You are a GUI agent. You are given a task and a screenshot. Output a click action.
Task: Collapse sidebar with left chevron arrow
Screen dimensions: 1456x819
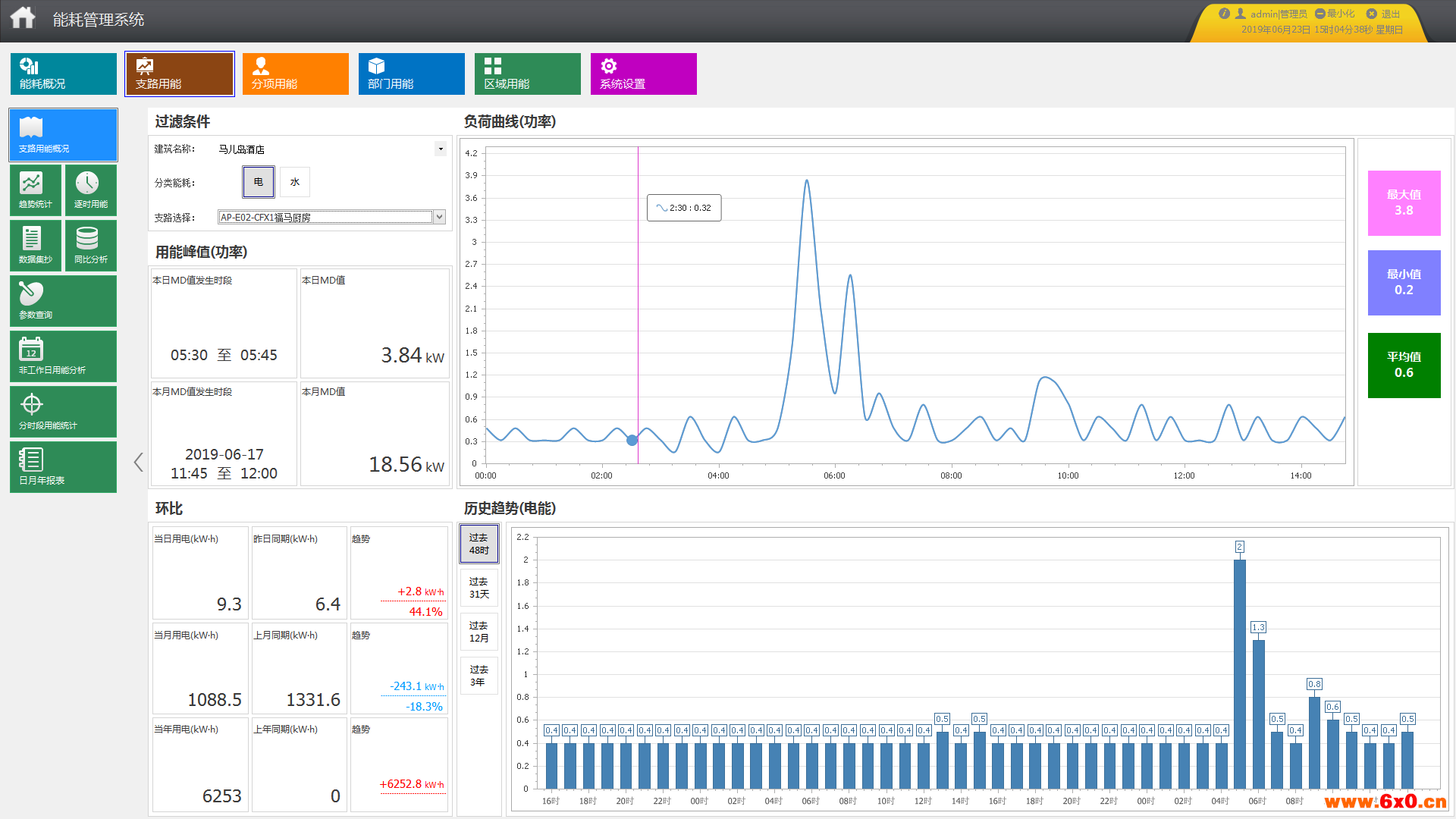(x=138, y=462)
